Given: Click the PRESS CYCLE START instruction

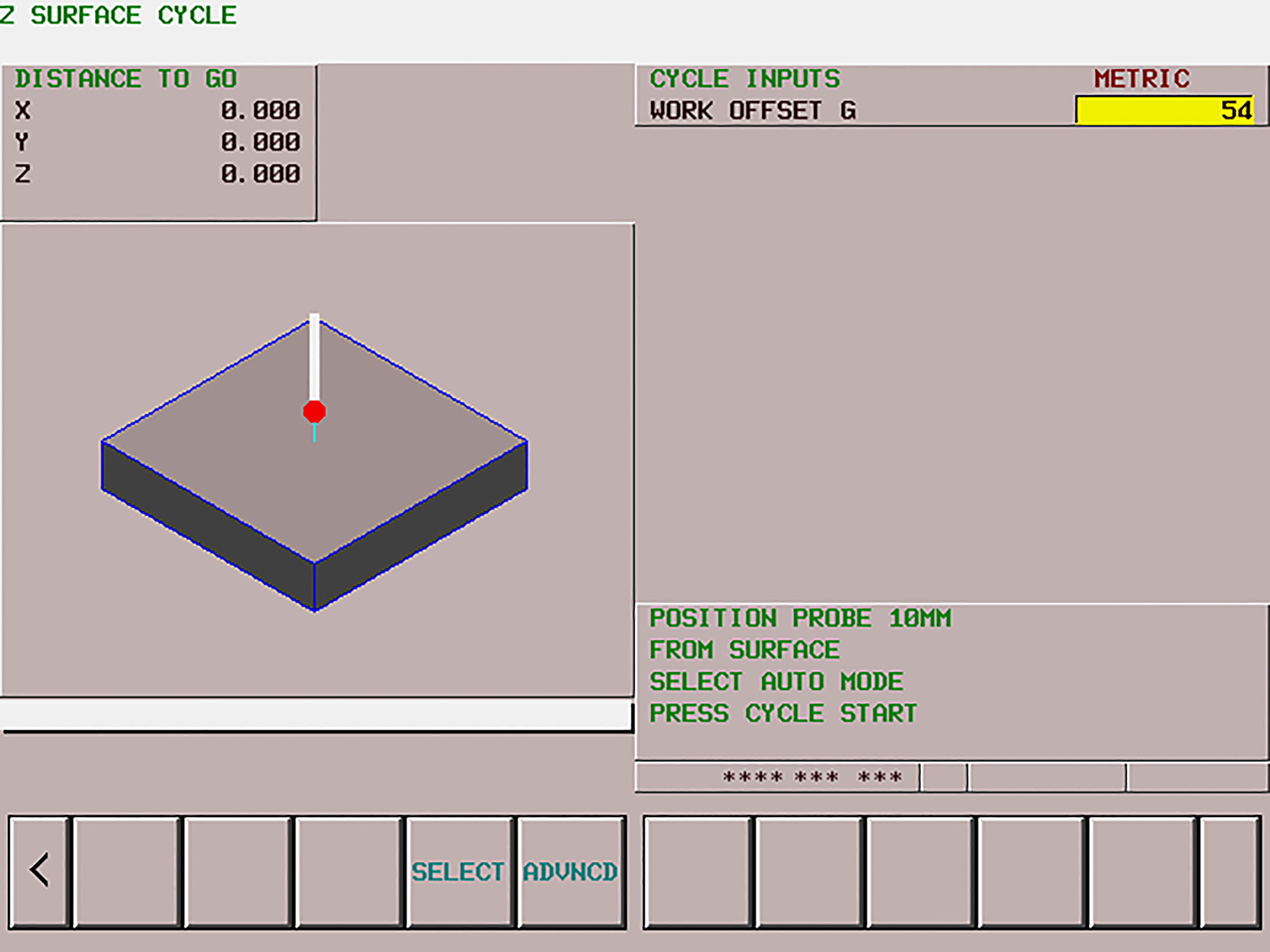Looking at the screenshot, I should [x=783, y=713].
